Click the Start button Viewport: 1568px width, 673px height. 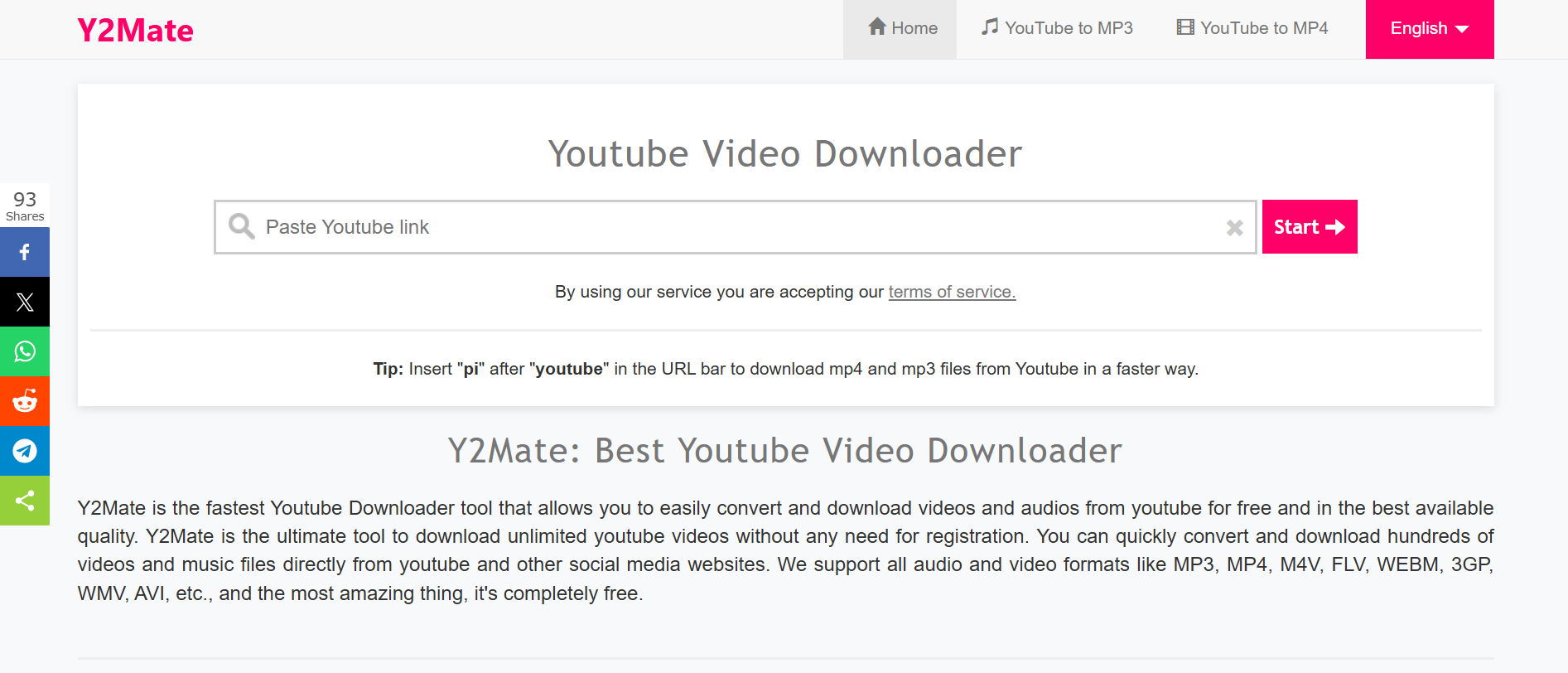(1310, 227)
